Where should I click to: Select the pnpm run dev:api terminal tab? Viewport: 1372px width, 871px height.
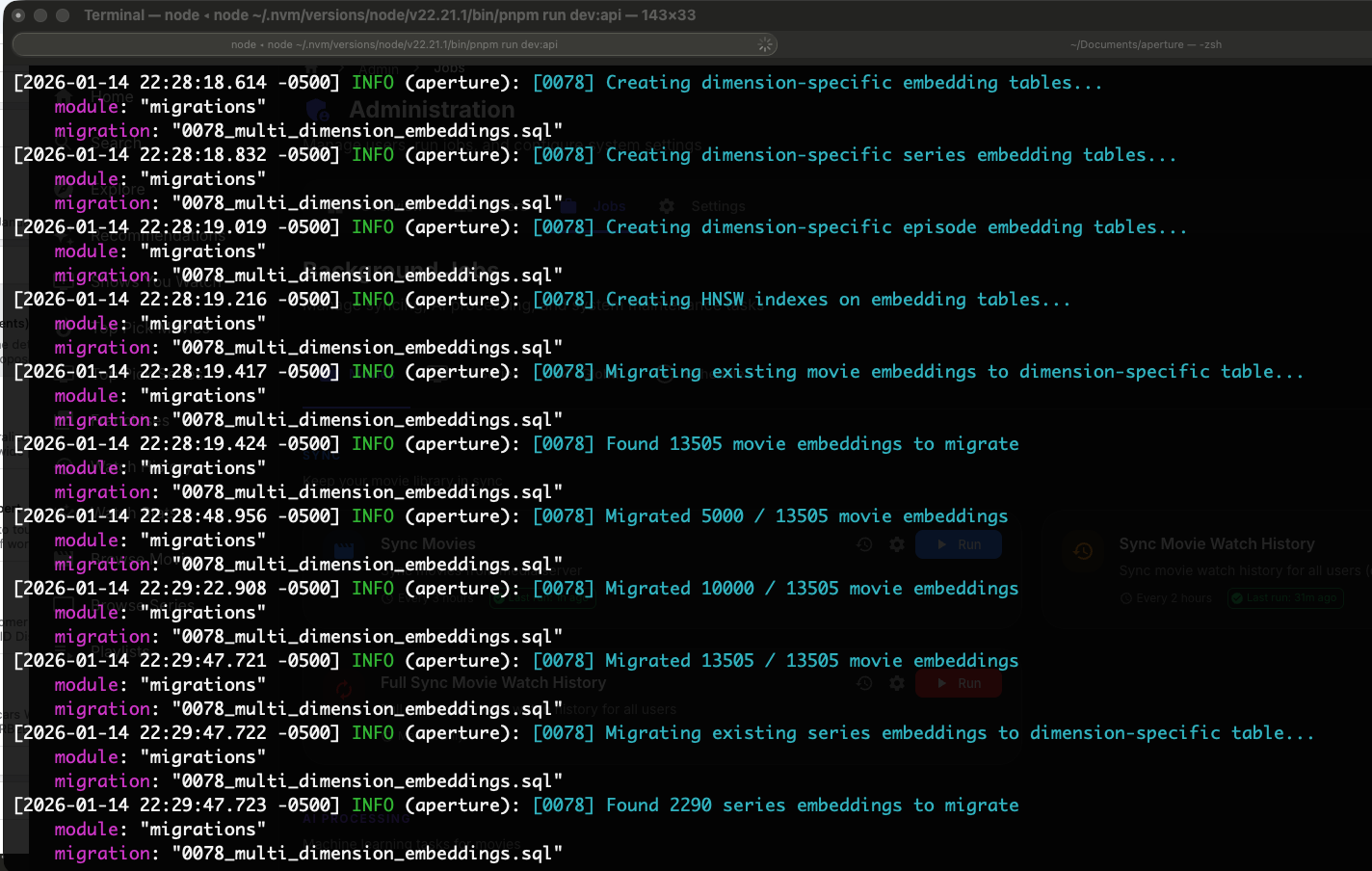pyautogui.click(x=394, y=44)
